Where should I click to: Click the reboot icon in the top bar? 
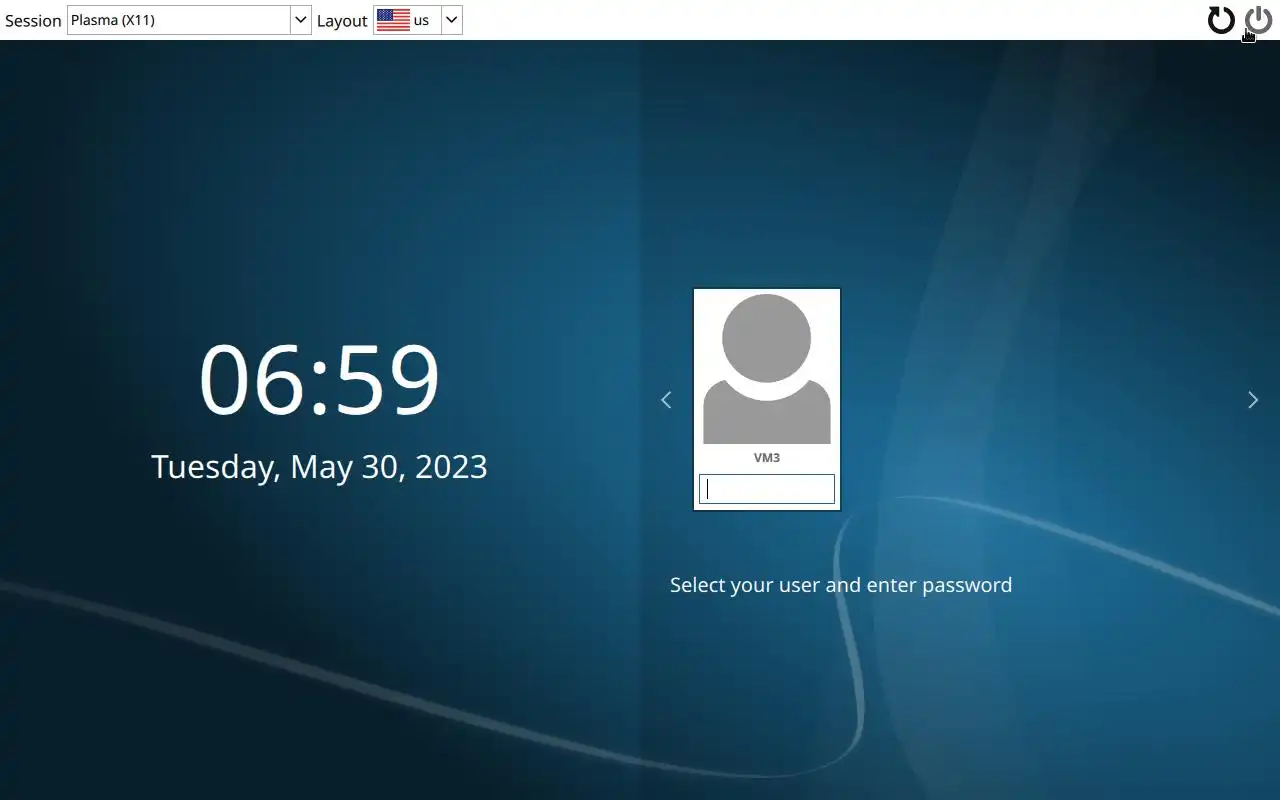click(x=1221, y=20)
